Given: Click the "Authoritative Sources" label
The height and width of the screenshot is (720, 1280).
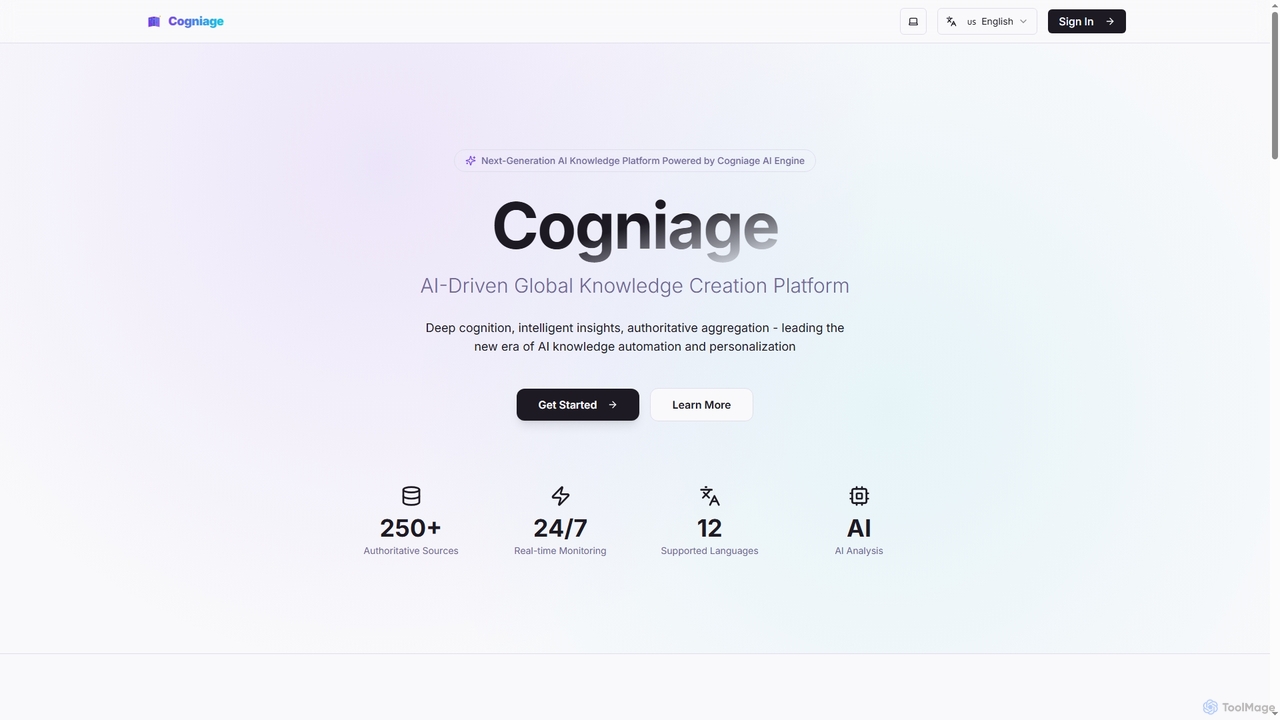Looking at the screenshot, I should pos(411,551).
